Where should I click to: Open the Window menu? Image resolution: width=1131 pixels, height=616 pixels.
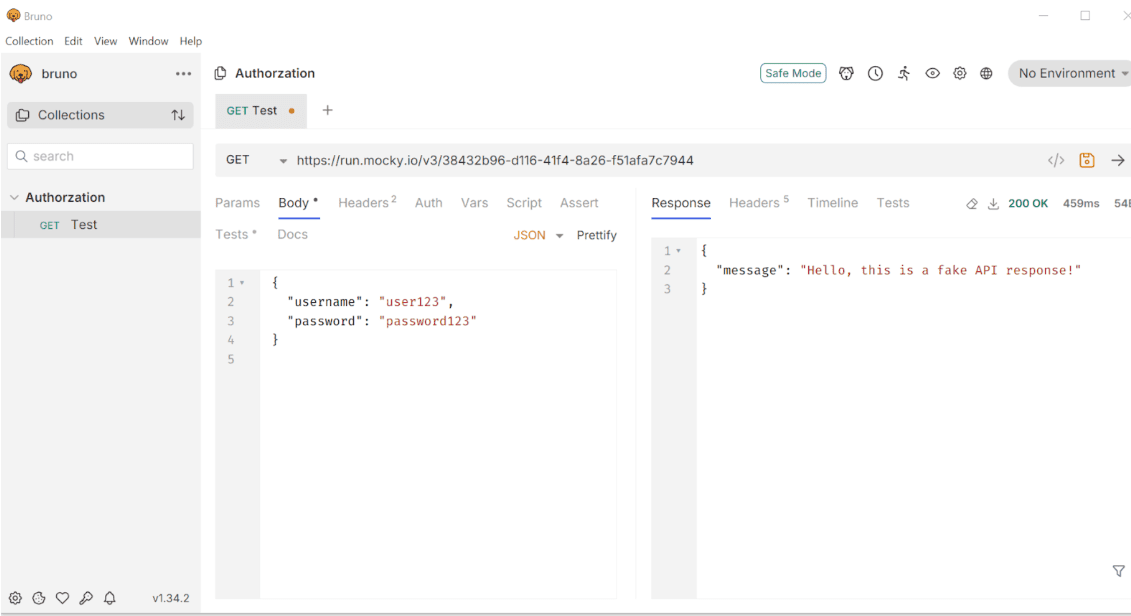(148, 41)
